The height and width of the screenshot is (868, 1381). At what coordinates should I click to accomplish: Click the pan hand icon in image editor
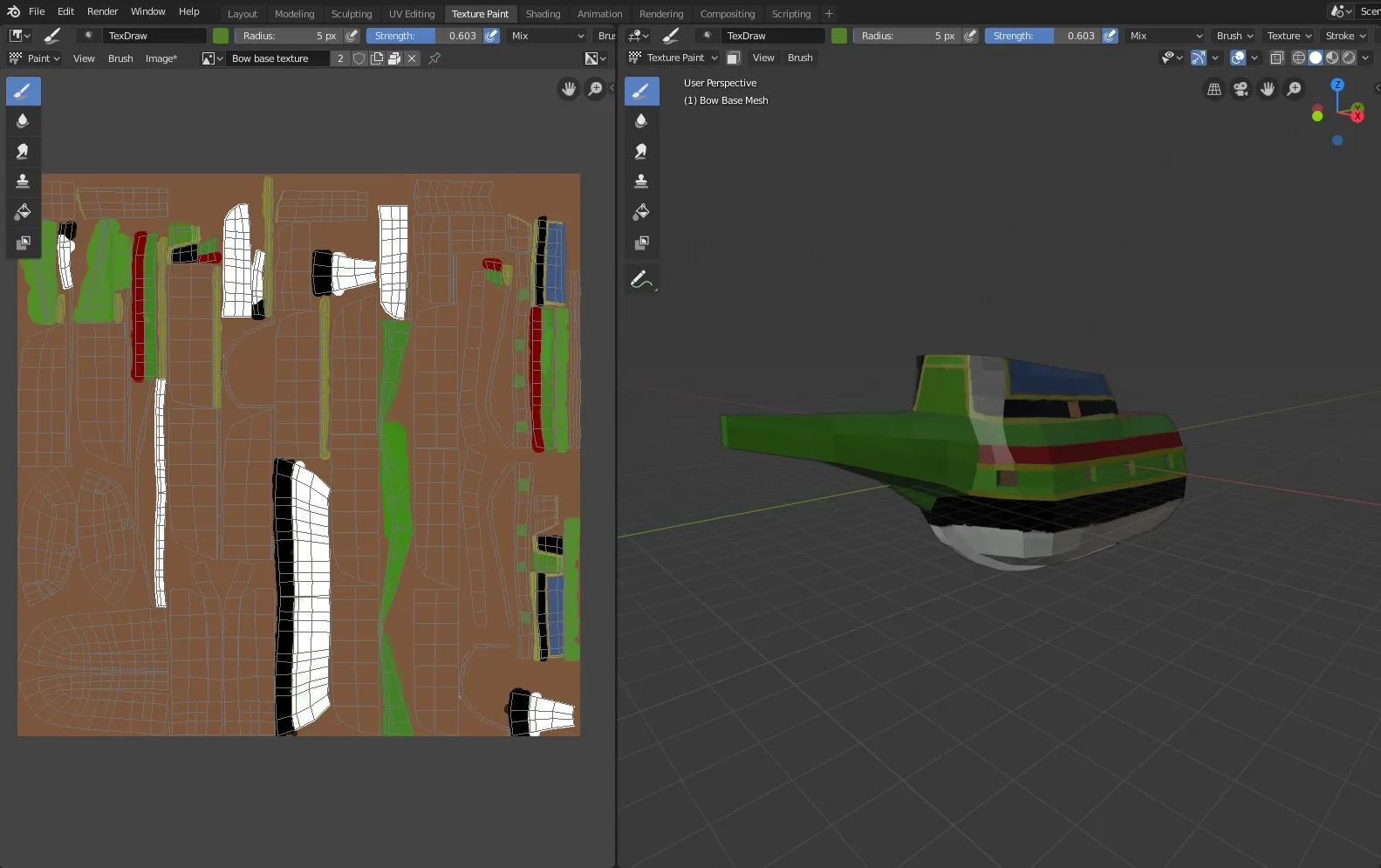click(569, 89)
